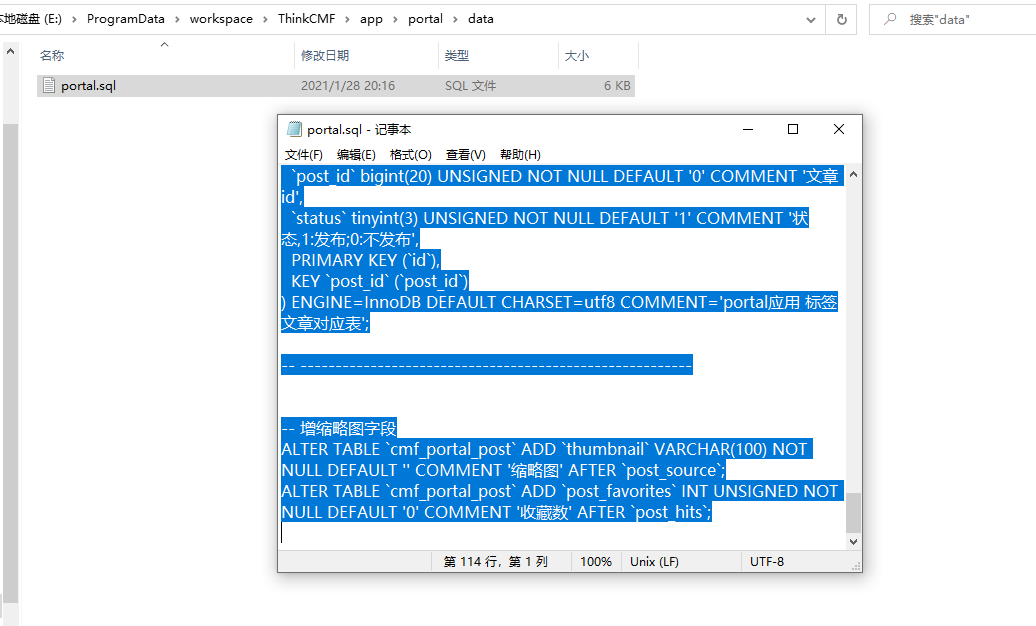Viewport: 1036px width, 626px height.
Task: Click the up scroll arrow in Notepad
Action: coord(853,176)
